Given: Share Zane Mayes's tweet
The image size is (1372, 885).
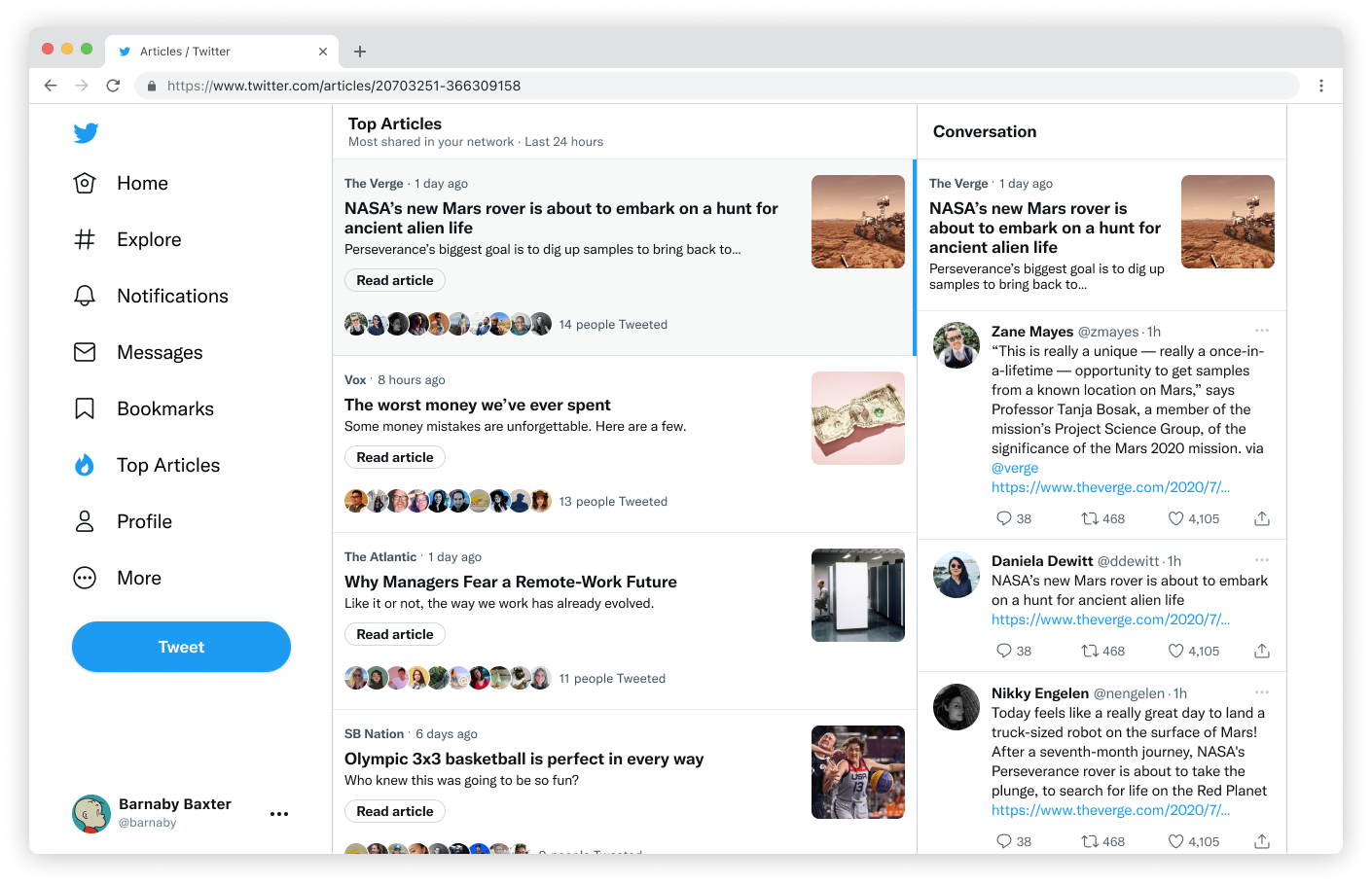Looking at the screenshot, I should tap(1262, 518).
